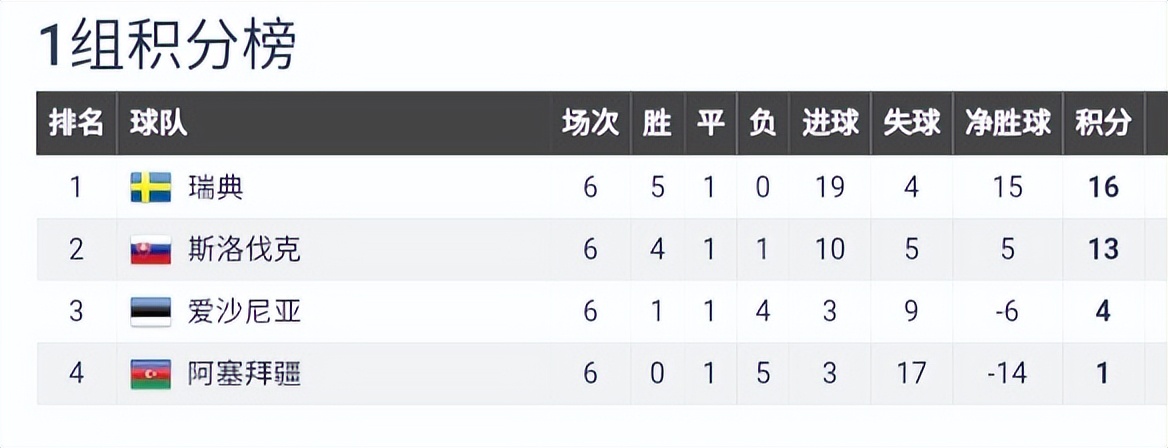1168x448 pixels.
Task: Click Sweden's 16 points value
Action: click(1103, 187)
